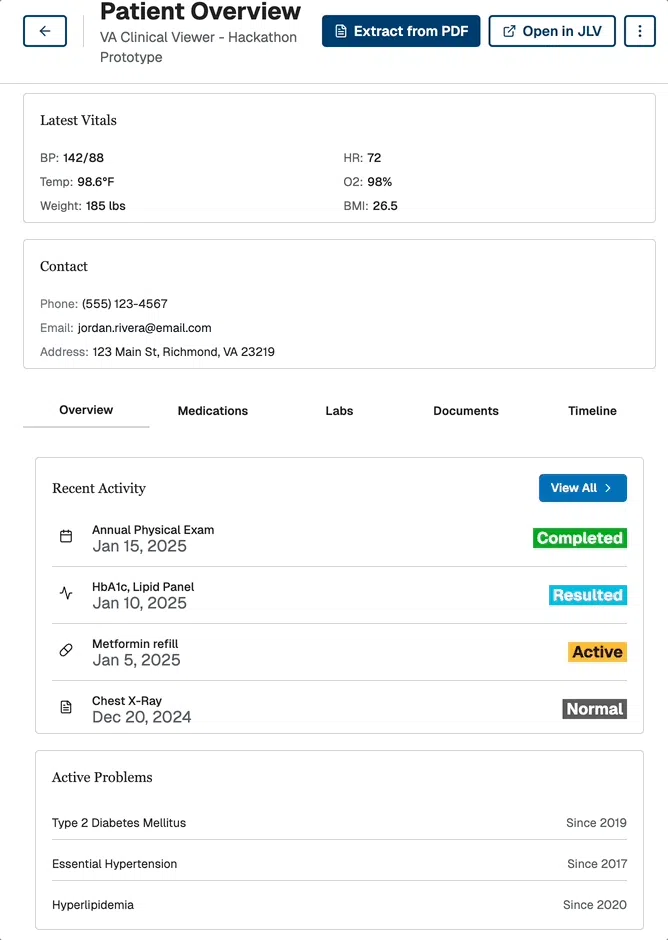The image size is (668, 940).
Task: Select the Documents tab
Action: [x=466, y=411]
